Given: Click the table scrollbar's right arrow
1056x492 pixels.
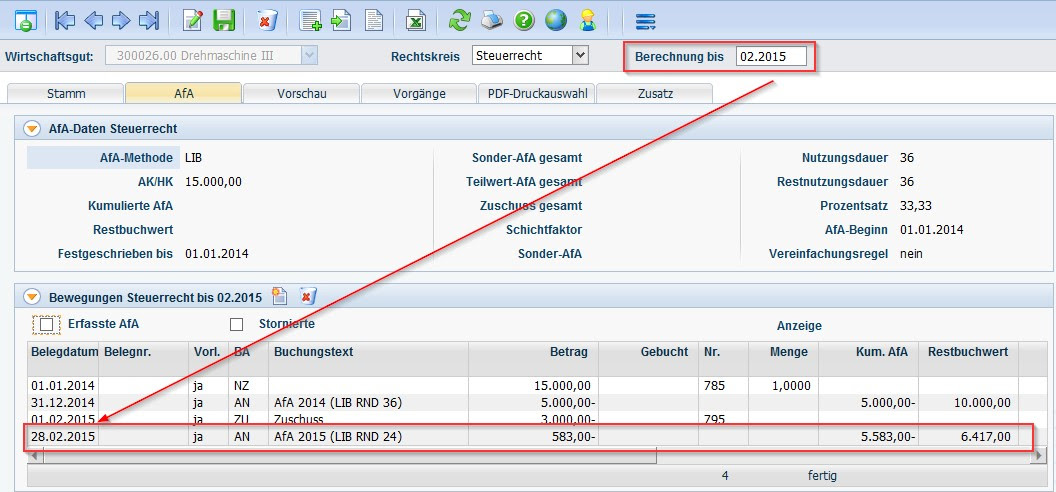Looking at the screenshot, I should [x=1040, y=457].
